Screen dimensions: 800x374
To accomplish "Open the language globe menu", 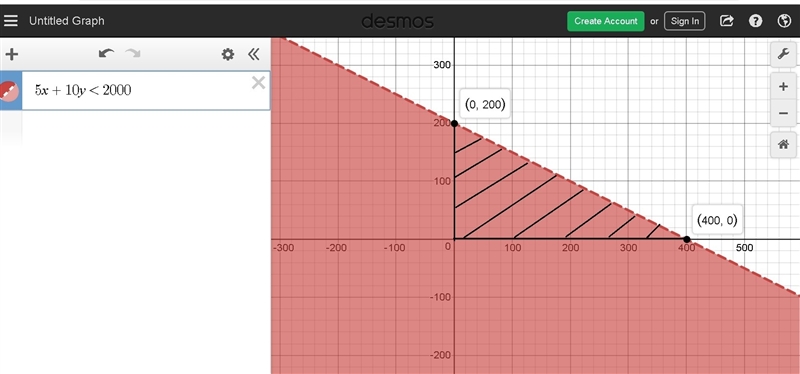I will 784,21.
